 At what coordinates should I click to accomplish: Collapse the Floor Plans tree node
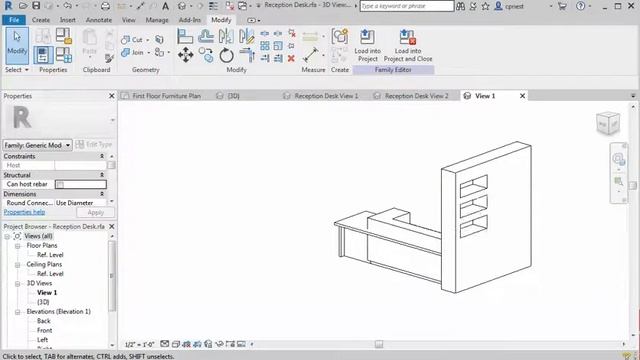click(x=18, y=246)
